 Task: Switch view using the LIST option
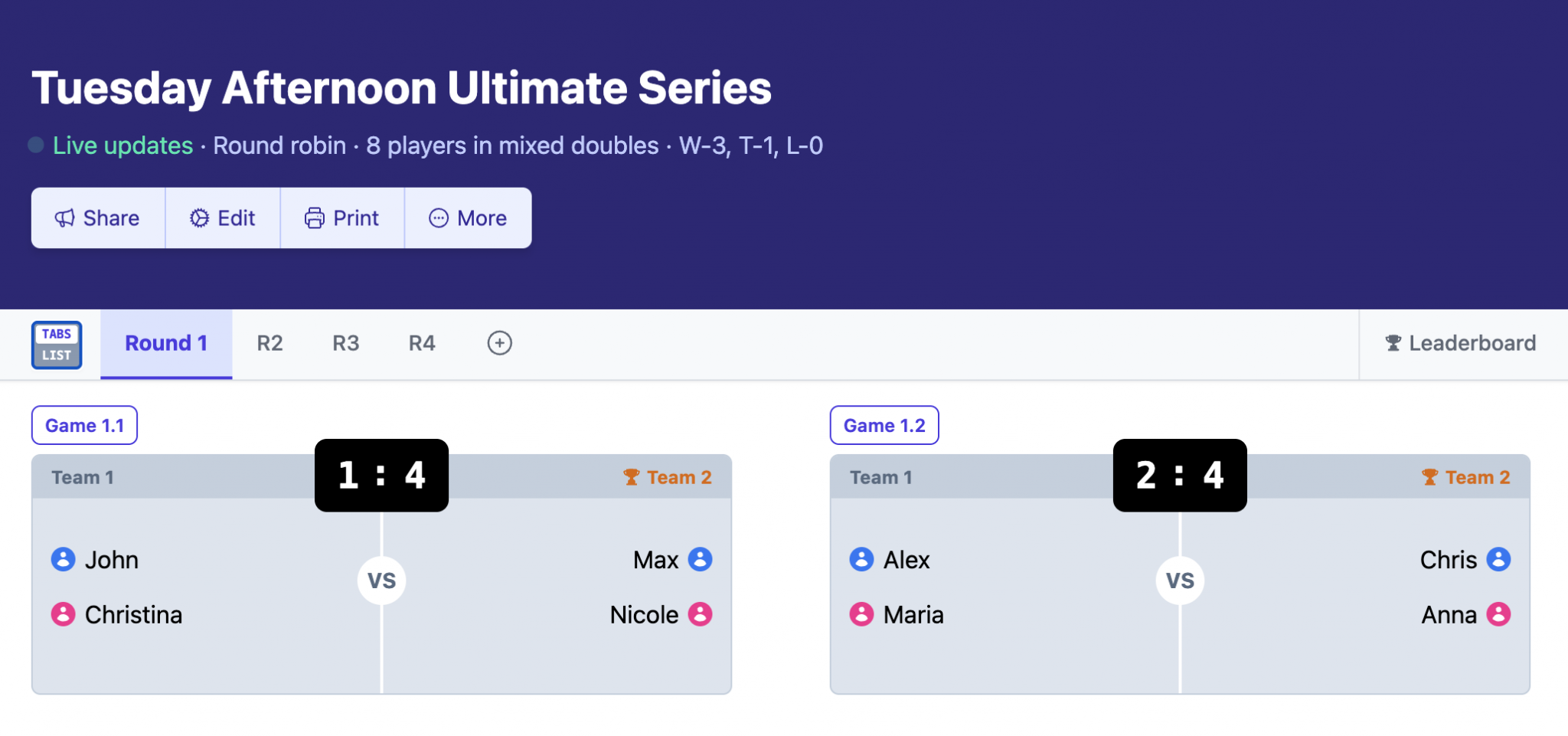click(56, 355)
